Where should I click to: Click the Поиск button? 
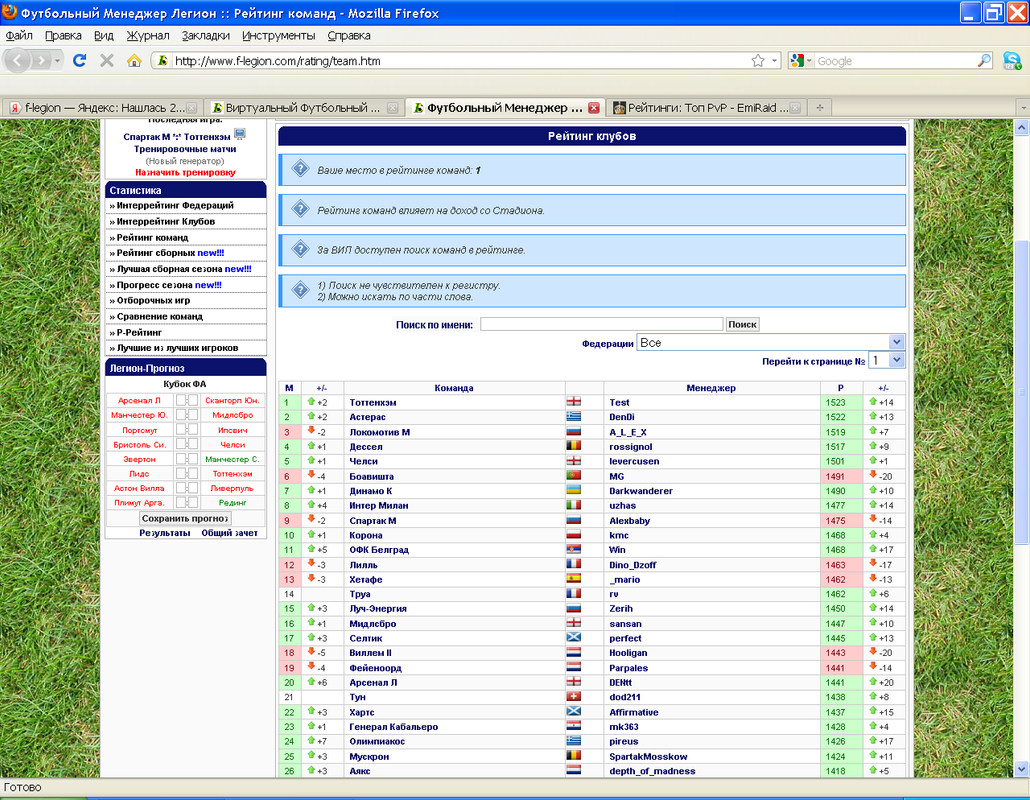tap(742, 324)
